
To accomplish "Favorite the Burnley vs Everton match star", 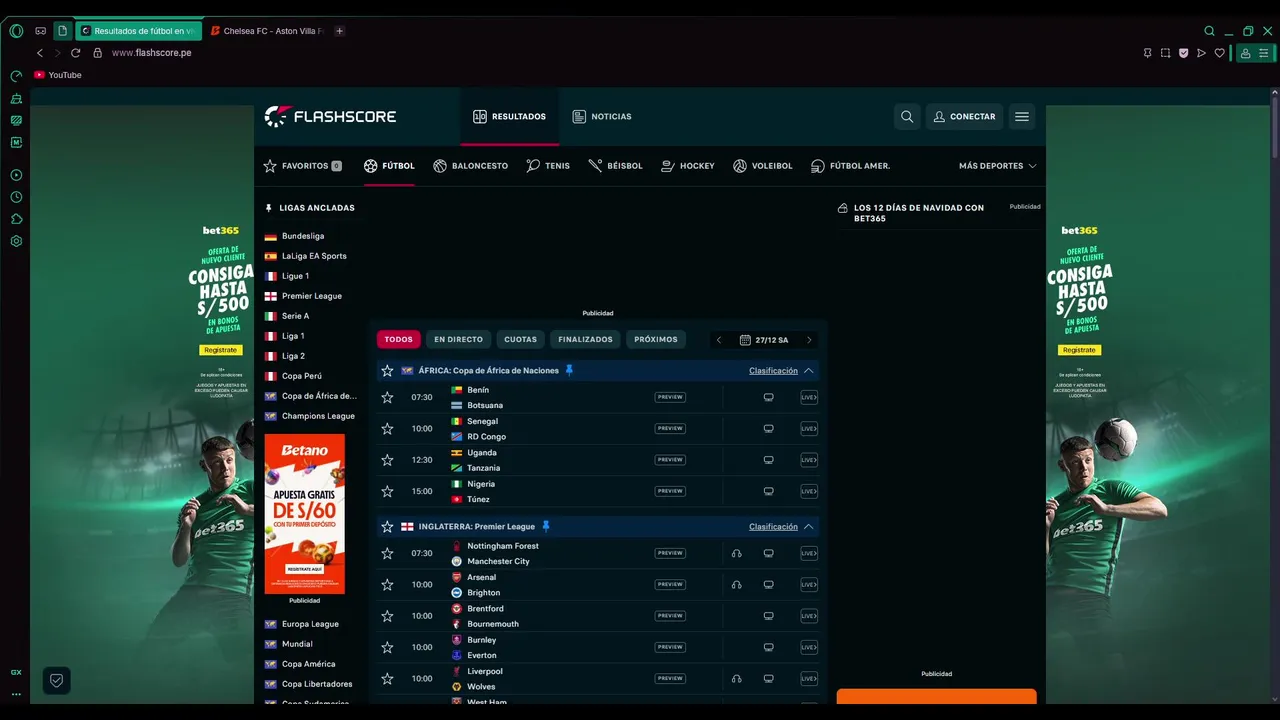I will click(387, 647).
